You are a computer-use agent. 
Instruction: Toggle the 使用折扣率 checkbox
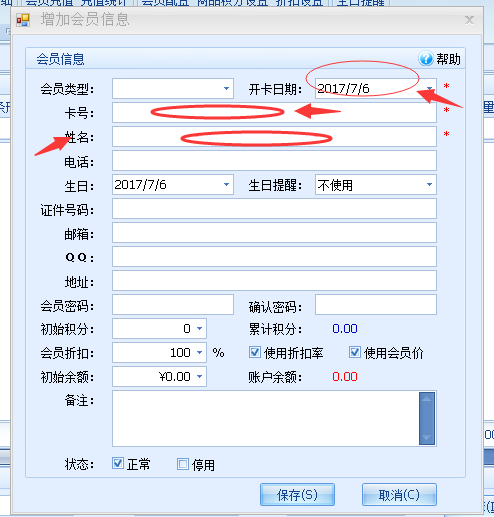tap(255, 352)
